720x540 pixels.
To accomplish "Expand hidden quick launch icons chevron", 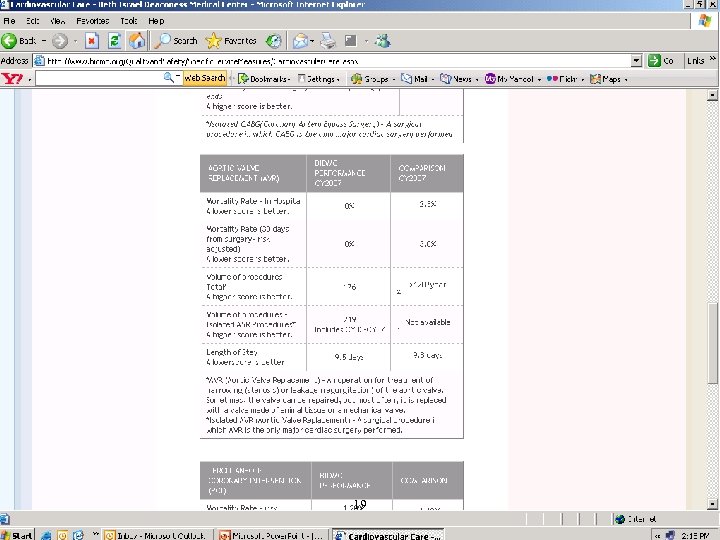I will pyautogui.click(x=96, y=534).
